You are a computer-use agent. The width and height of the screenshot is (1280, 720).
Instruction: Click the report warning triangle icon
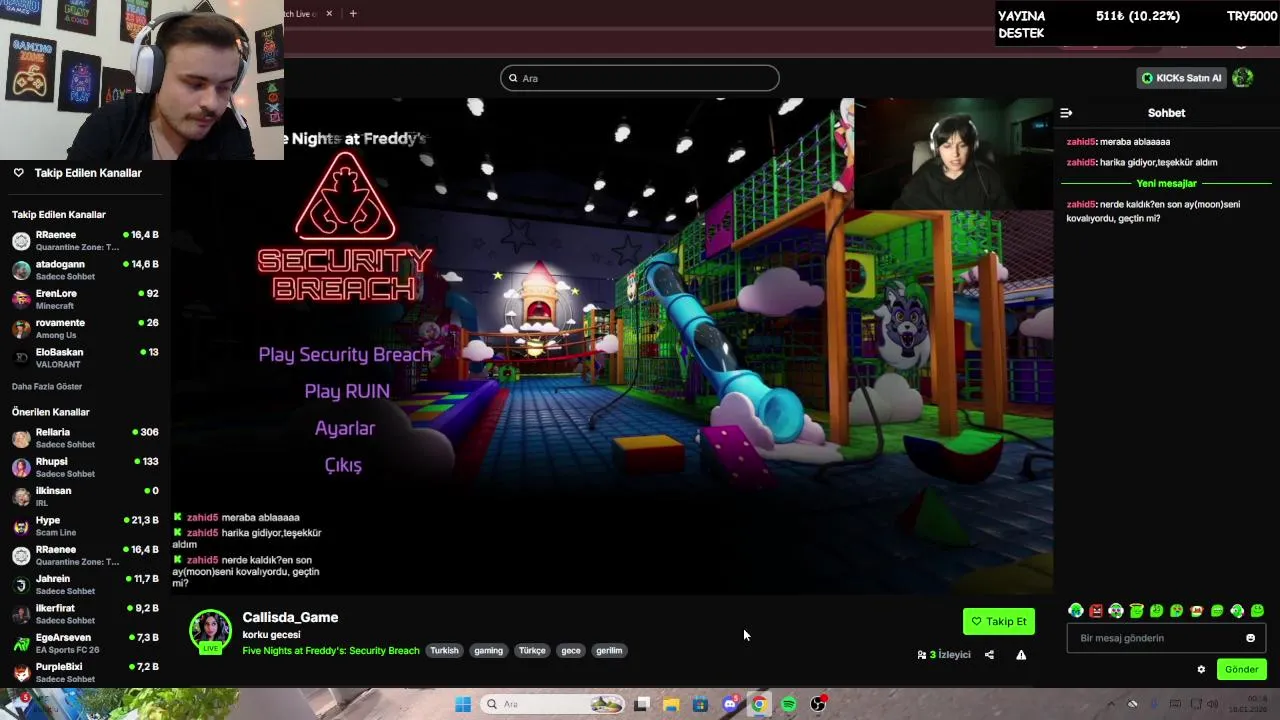click(1021, 655)
